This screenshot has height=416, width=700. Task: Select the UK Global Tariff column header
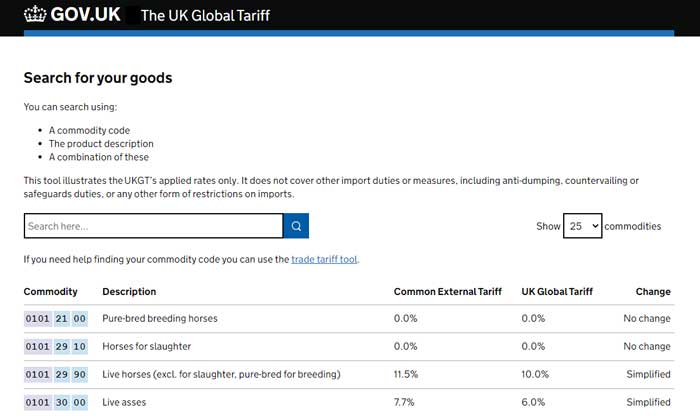557,291
